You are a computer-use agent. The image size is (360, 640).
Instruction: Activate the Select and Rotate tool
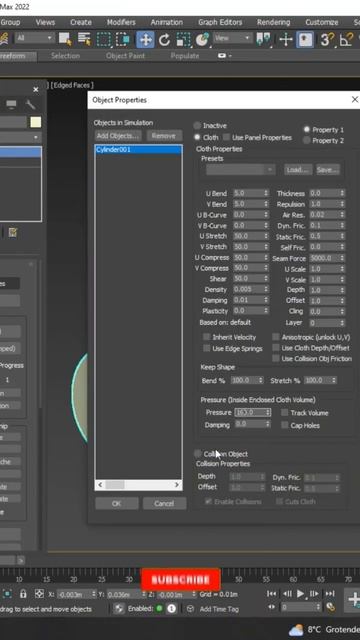pyautogui.click(x=164, y=40)
